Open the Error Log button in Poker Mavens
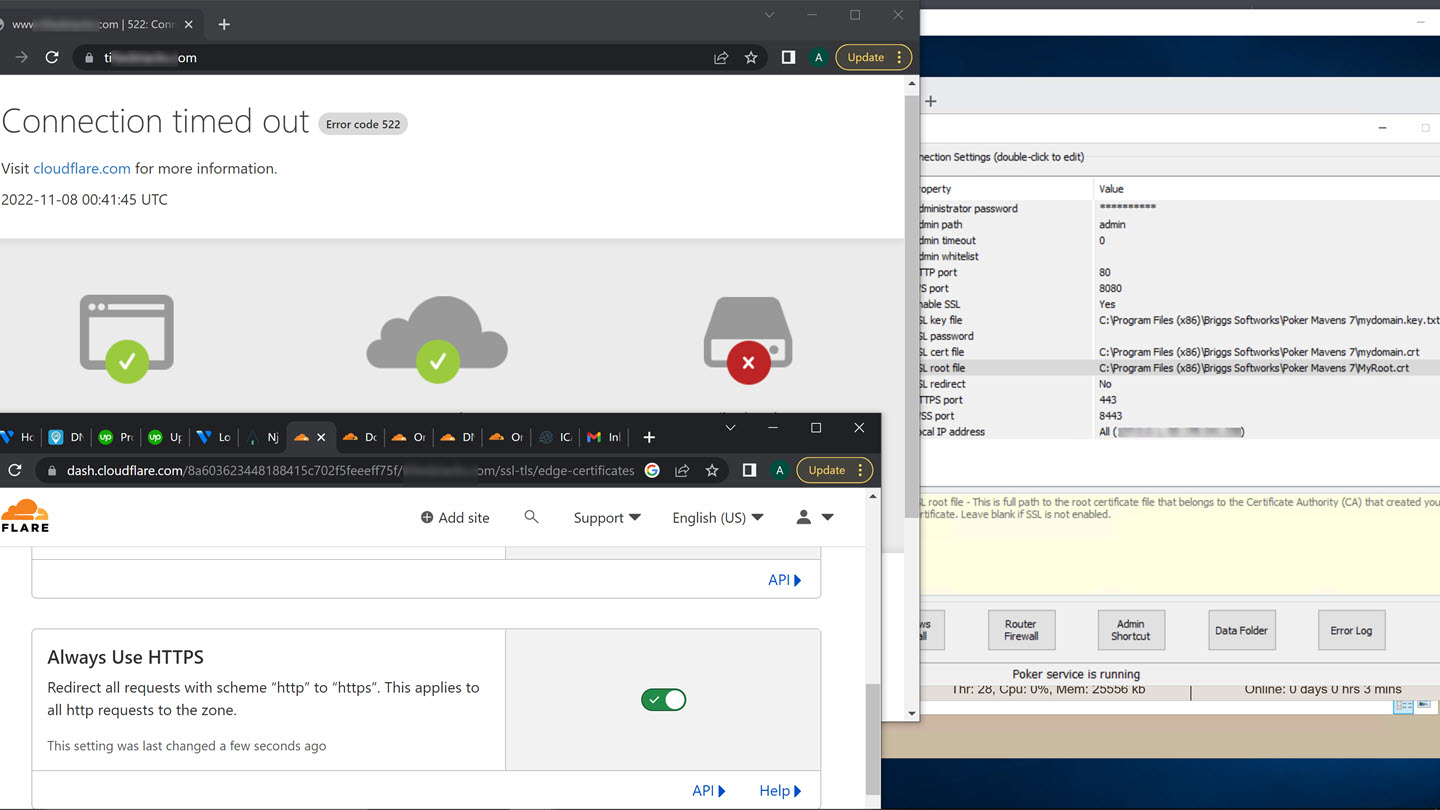Viewport: 1440px width, 810px height. (x=1351, y=630)
